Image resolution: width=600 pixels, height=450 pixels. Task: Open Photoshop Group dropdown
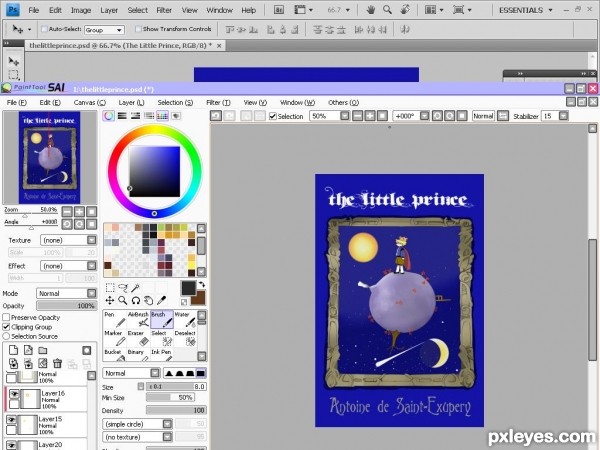tap(104, 29)
